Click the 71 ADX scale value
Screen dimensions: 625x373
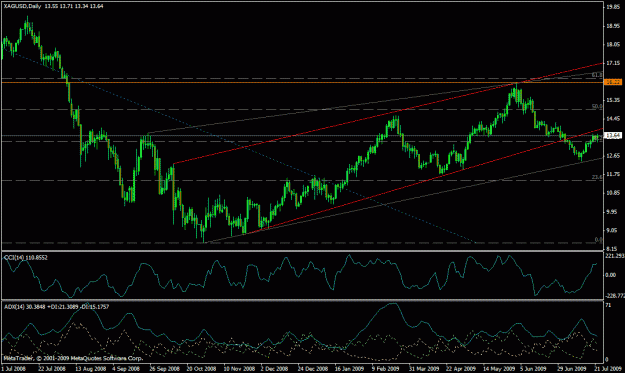608,305
